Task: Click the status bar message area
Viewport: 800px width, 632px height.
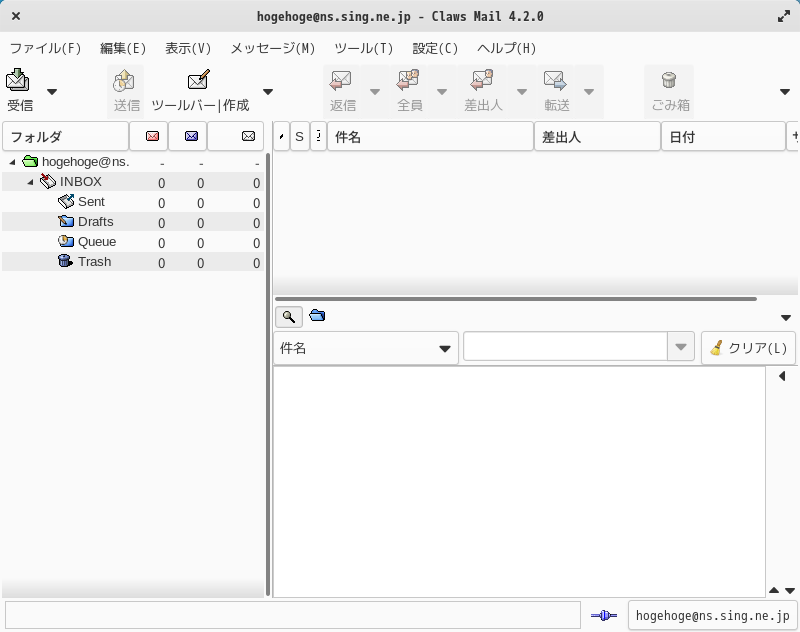Action: (293, 615)
